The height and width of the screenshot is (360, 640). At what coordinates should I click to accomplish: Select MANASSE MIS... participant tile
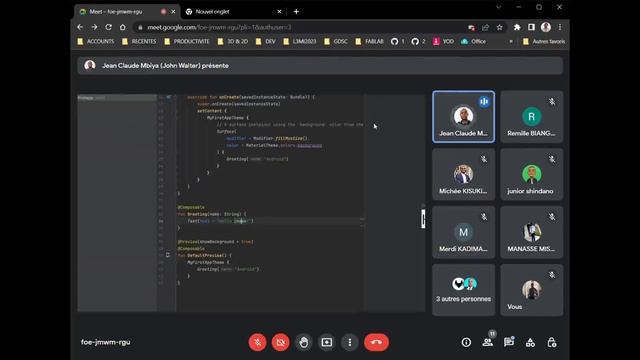coord(531,232)
